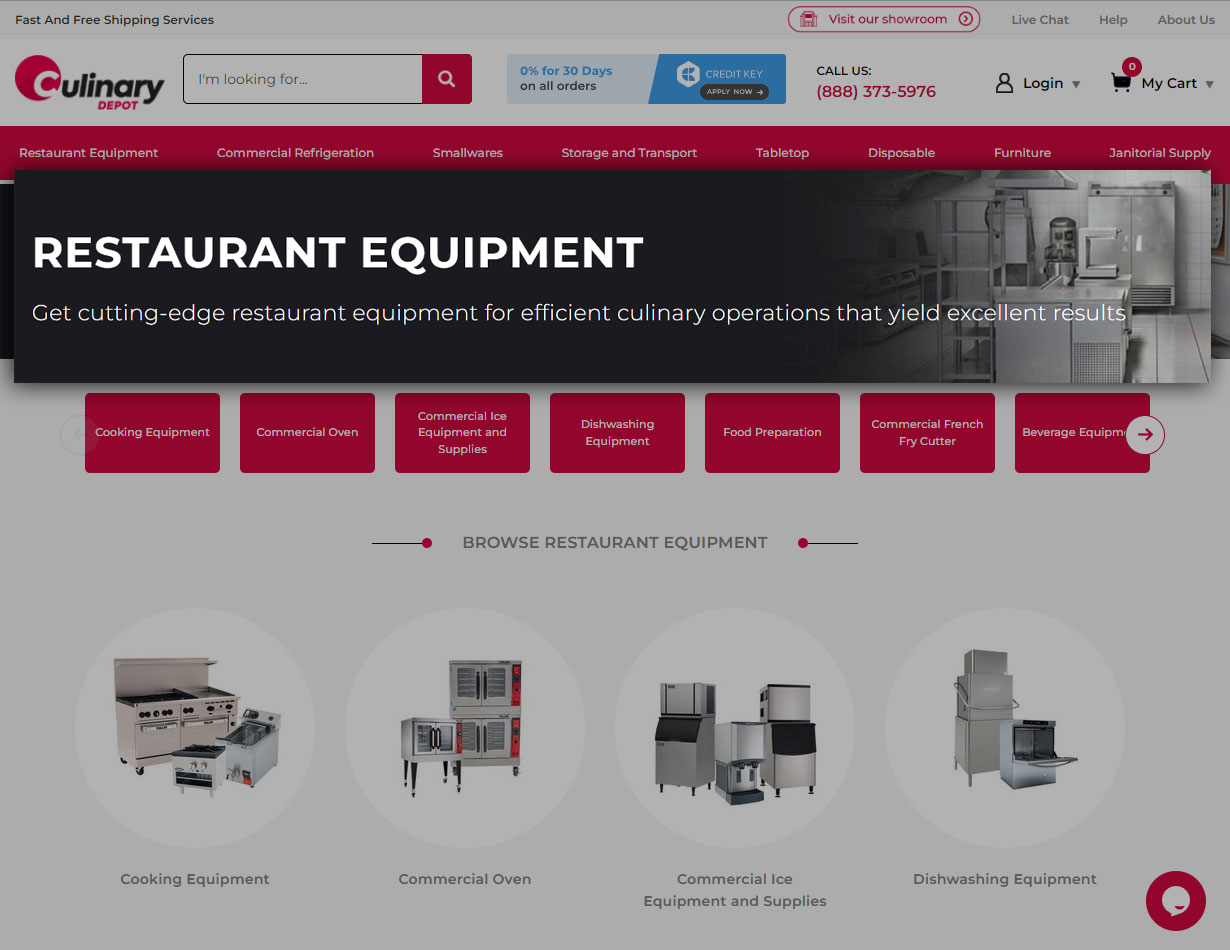Open the Tabletop category dropdown
Screen dimensions: 1230x950
[x=782, y=152]
